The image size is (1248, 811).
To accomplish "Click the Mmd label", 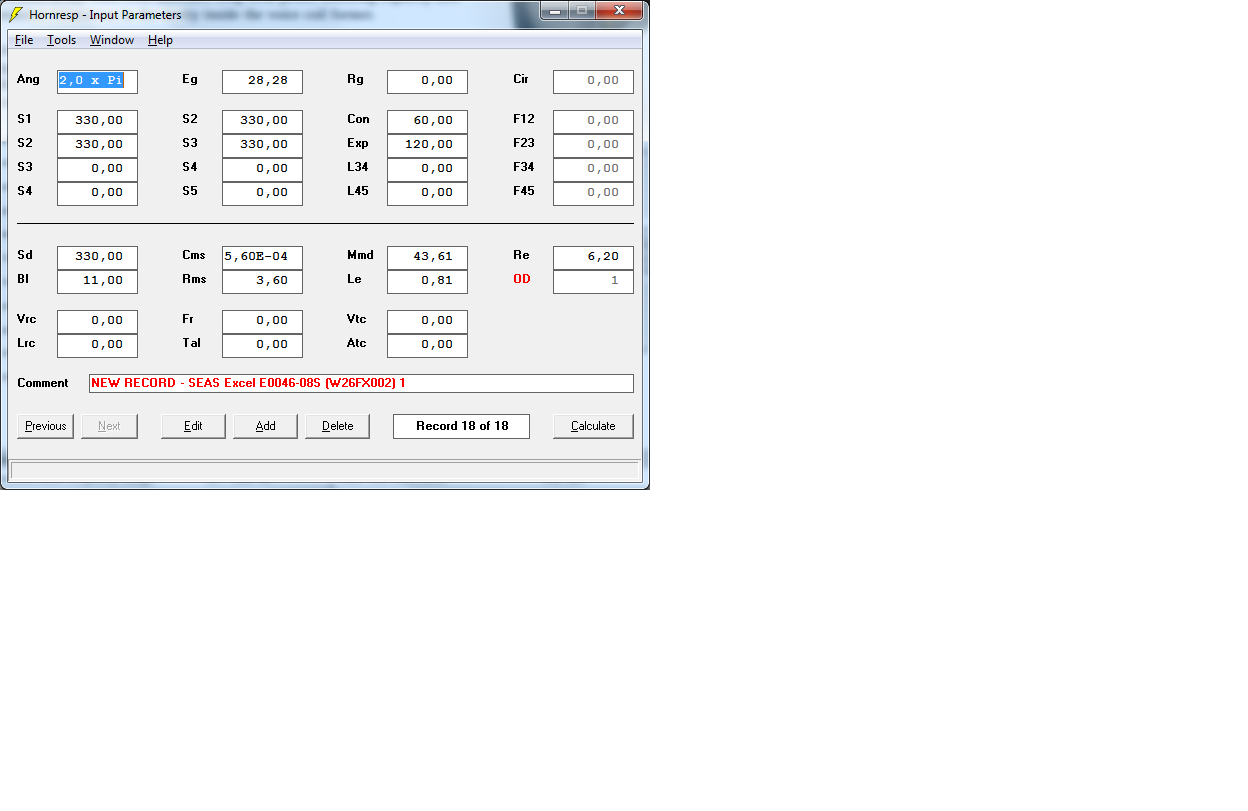I will click(x=360, y=255).
